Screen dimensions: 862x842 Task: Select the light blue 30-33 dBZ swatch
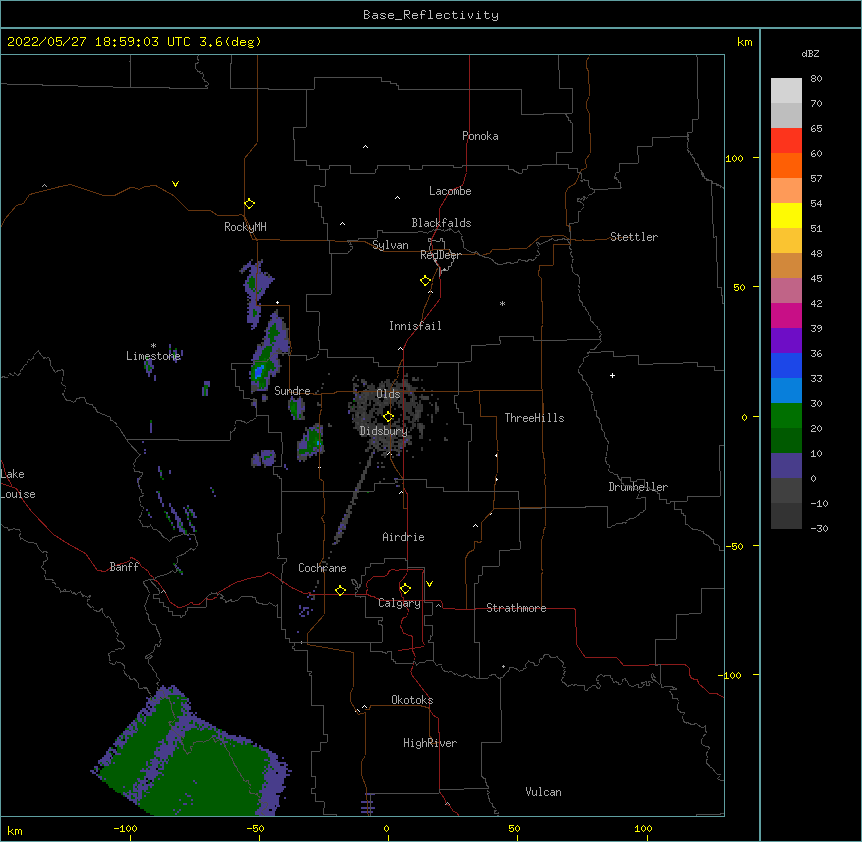[786, 391]
